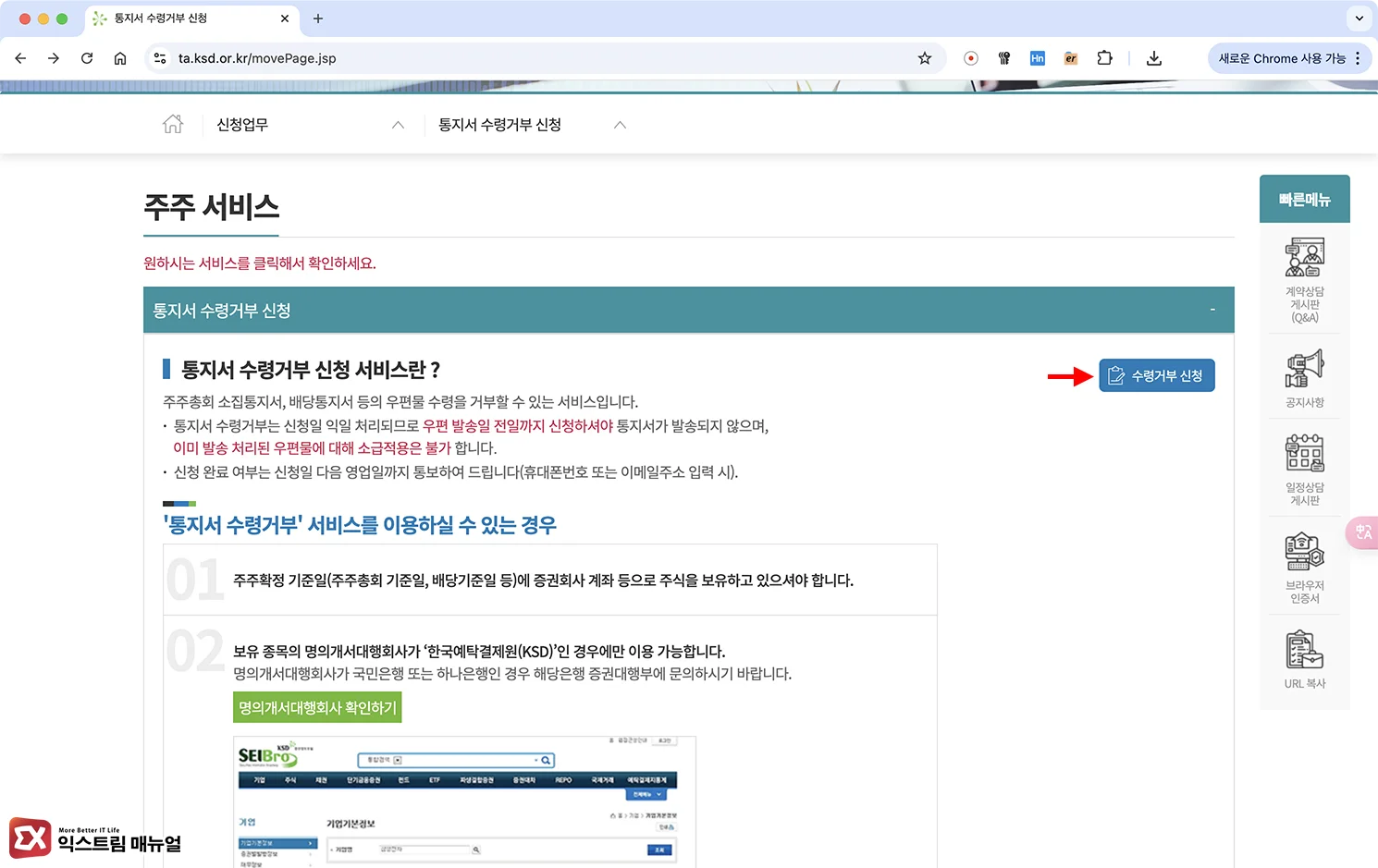The width and height of the screenshot is (1378, 868).
Task: Toggle the pink 한A language tab on the right edge
Action: pyautogui.click(x=1363, y=532)
